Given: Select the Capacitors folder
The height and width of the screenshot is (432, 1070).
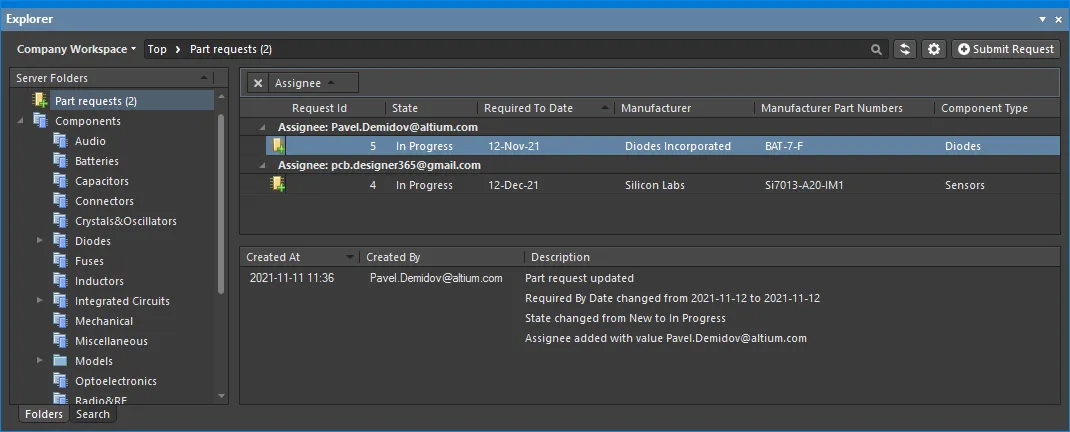Looking at the screenshot, I should coord(102,181).
